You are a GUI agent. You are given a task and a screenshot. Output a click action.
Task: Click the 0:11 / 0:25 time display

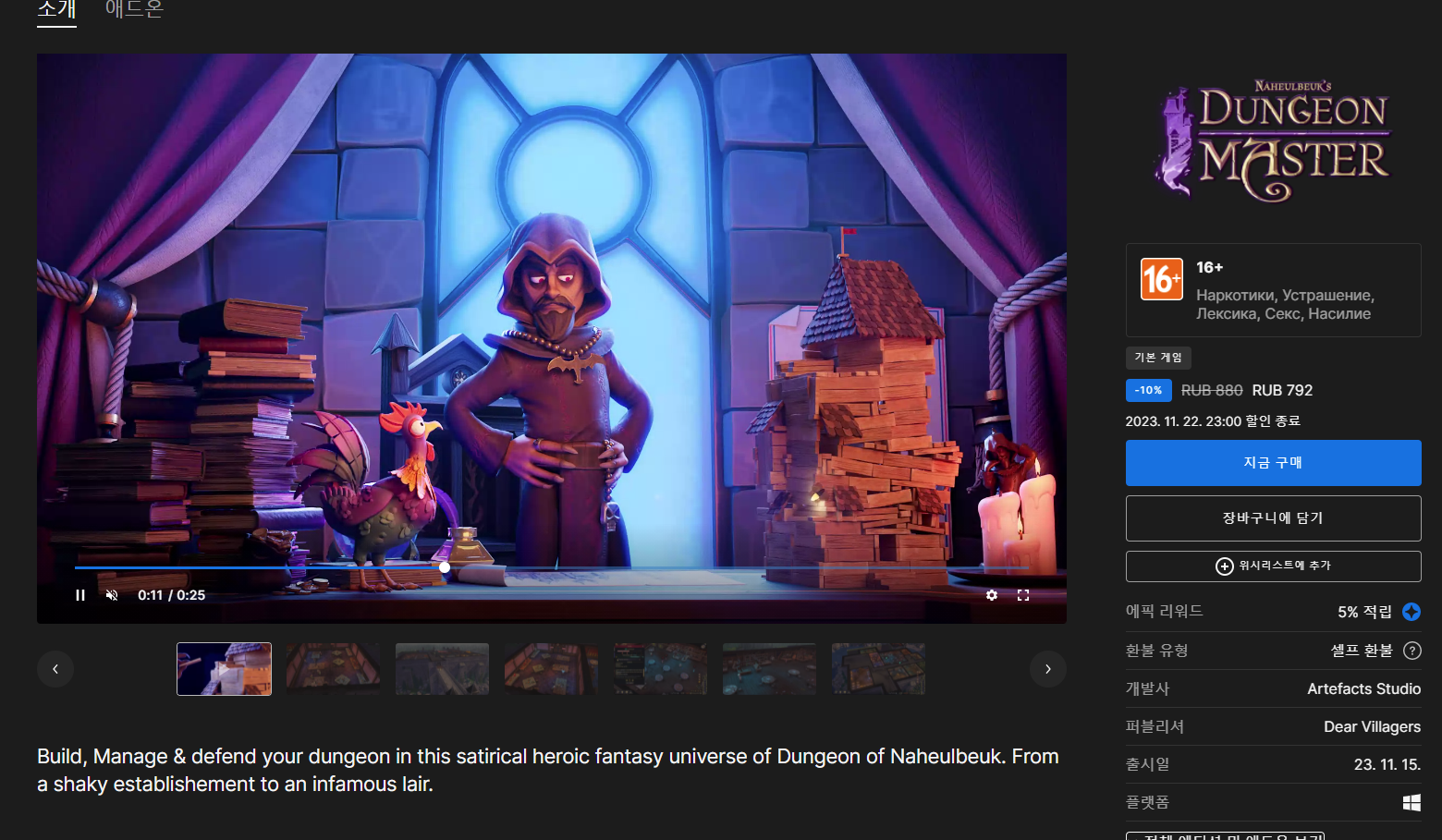(172, 595)
